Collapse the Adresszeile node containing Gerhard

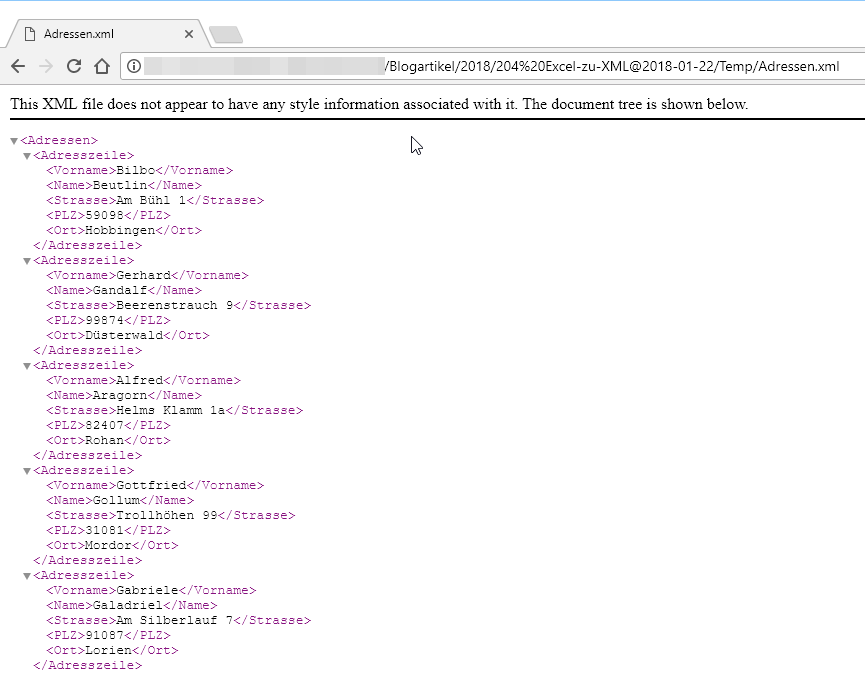[27, 261]
